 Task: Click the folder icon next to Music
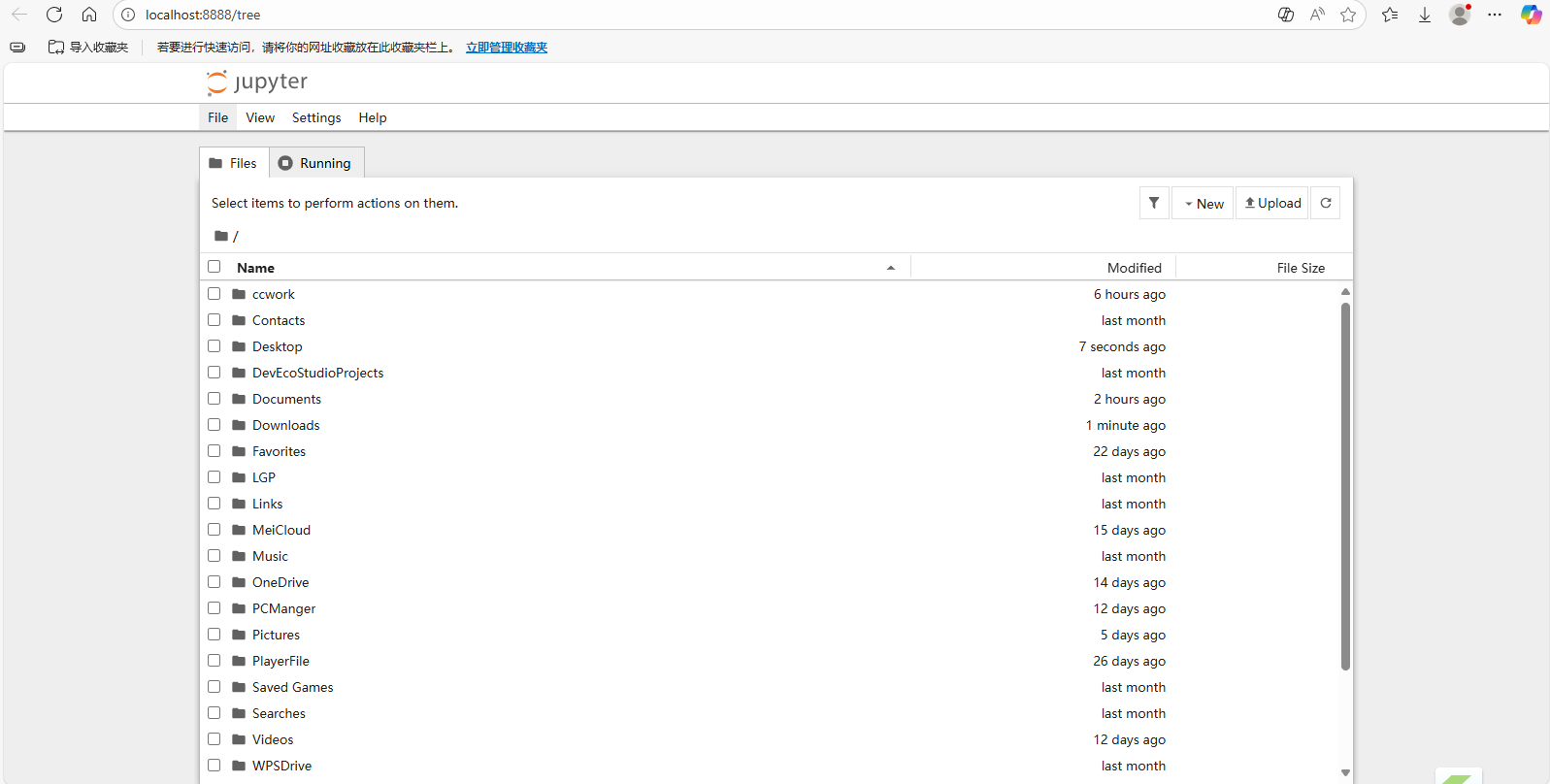coord(239,556)
